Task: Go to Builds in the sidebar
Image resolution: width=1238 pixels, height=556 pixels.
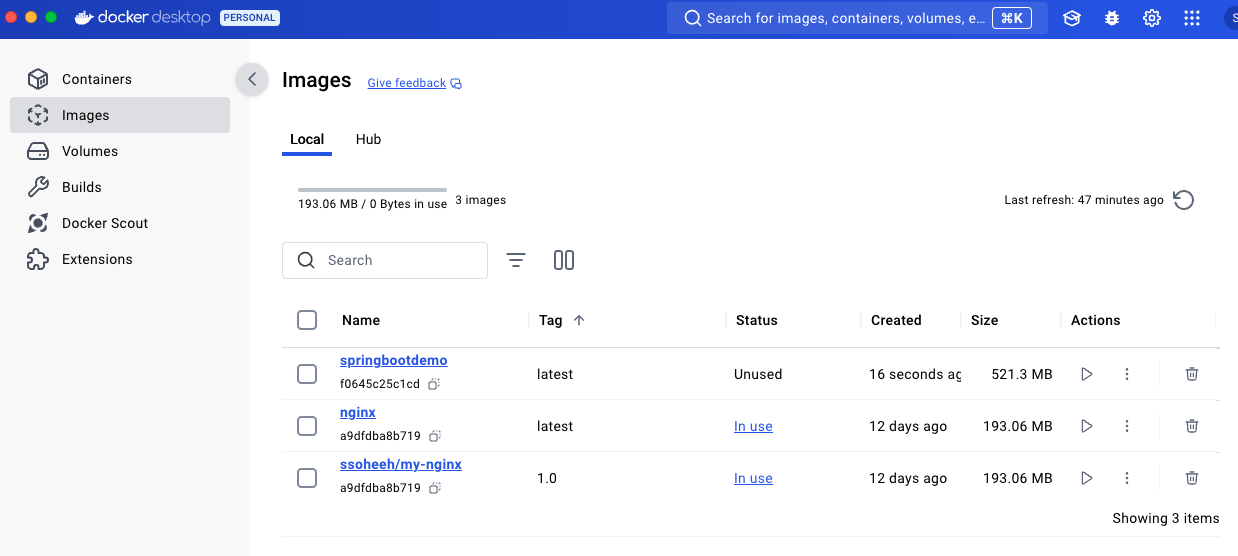Action: pos(120,187)
